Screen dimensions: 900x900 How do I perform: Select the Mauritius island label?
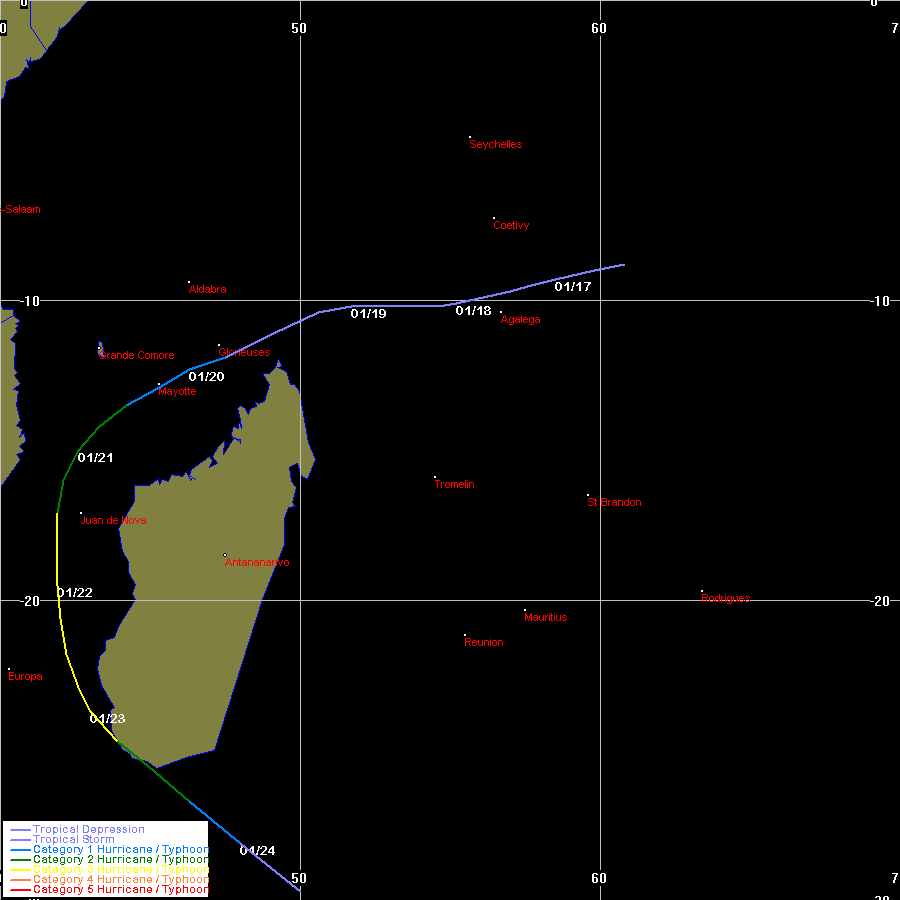(545, 618)
